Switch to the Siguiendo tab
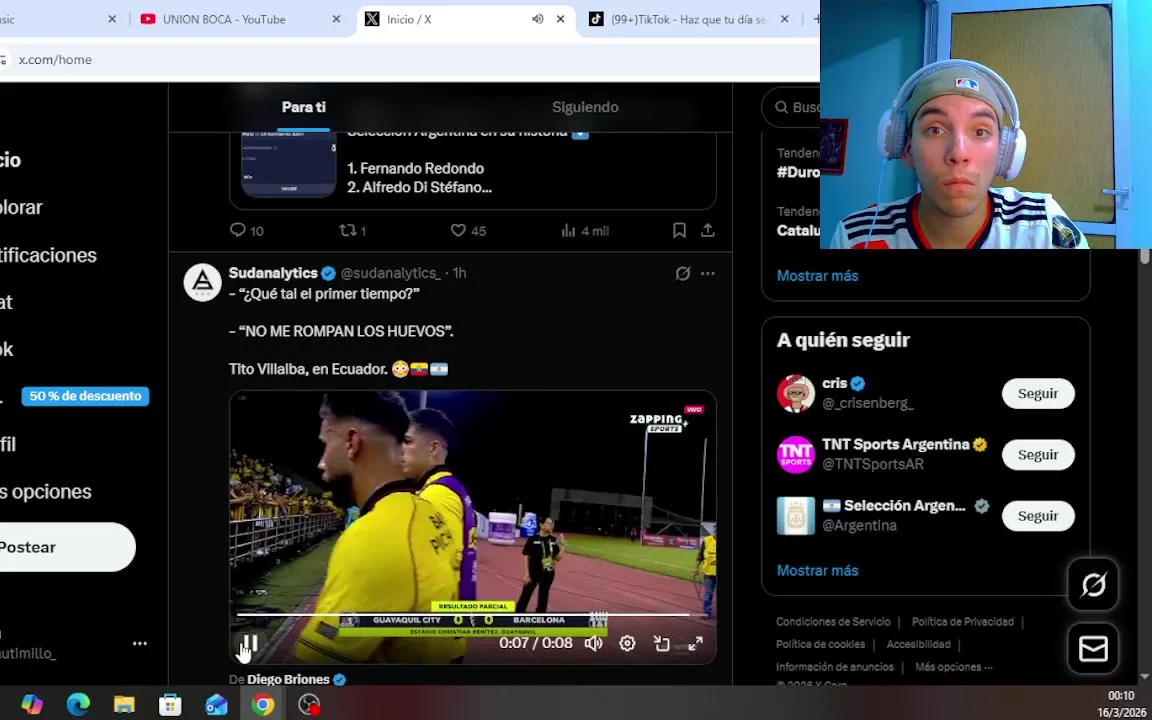 click(x=585, y=107)
